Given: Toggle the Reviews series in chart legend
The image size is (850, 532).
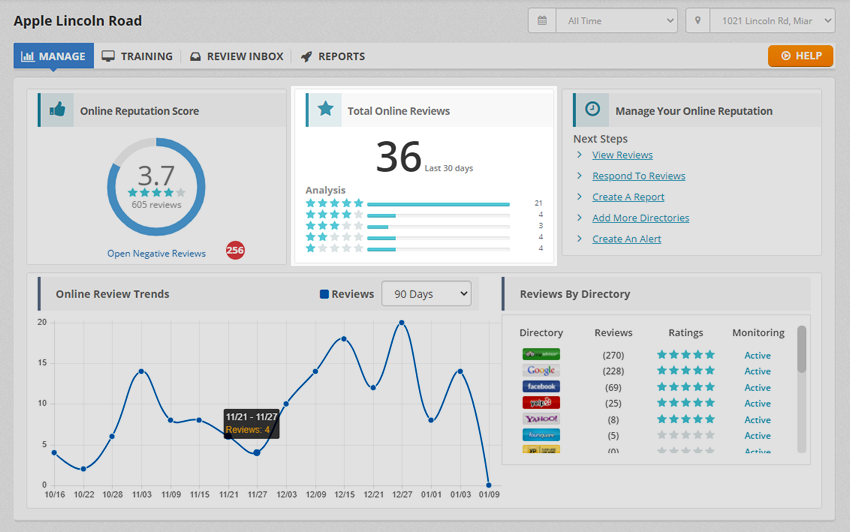Looking at the screenshot, I should pos(346,294).
